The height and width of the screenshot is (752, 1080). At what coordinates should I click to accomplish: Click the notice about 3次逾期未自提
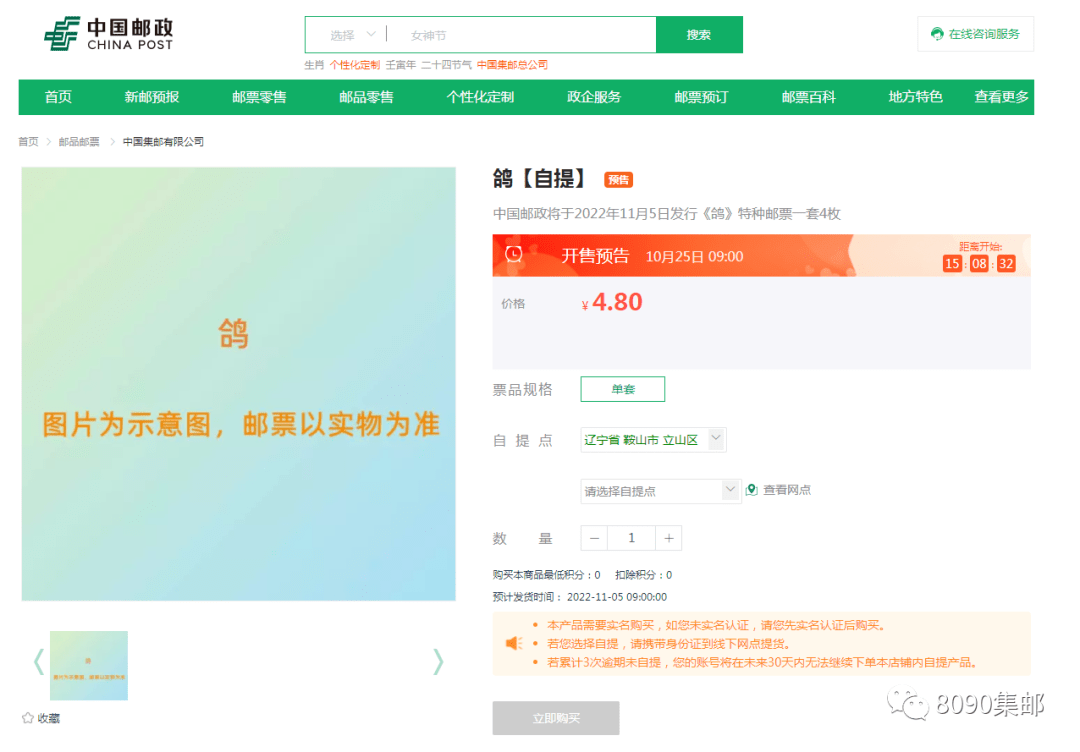762,662
